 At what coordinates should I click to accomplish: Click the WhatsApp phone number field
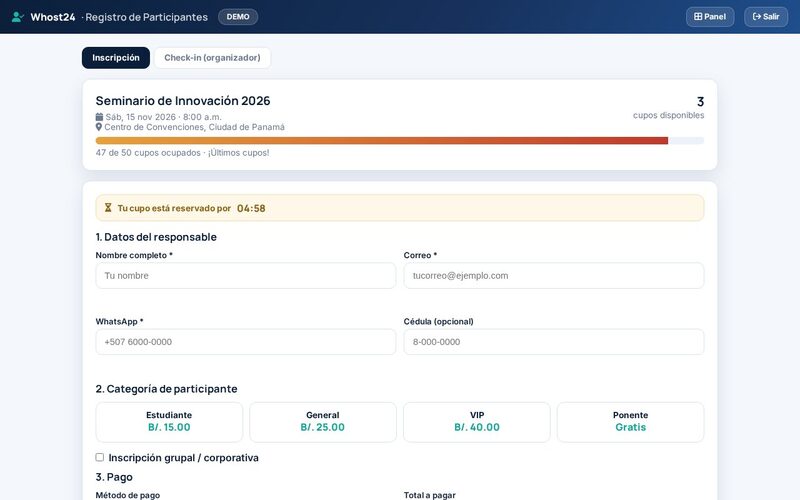pyautogui.click(x=245, y=342)
